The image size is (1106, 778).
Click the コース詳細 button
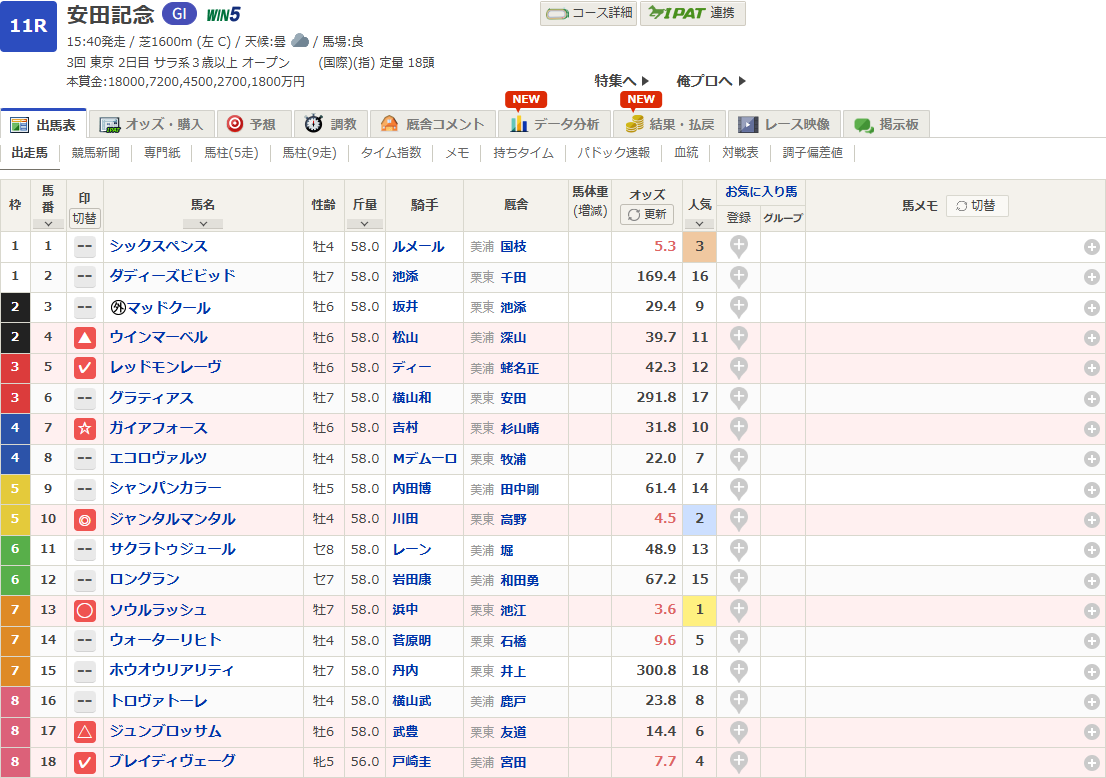[x=588, y=13]
